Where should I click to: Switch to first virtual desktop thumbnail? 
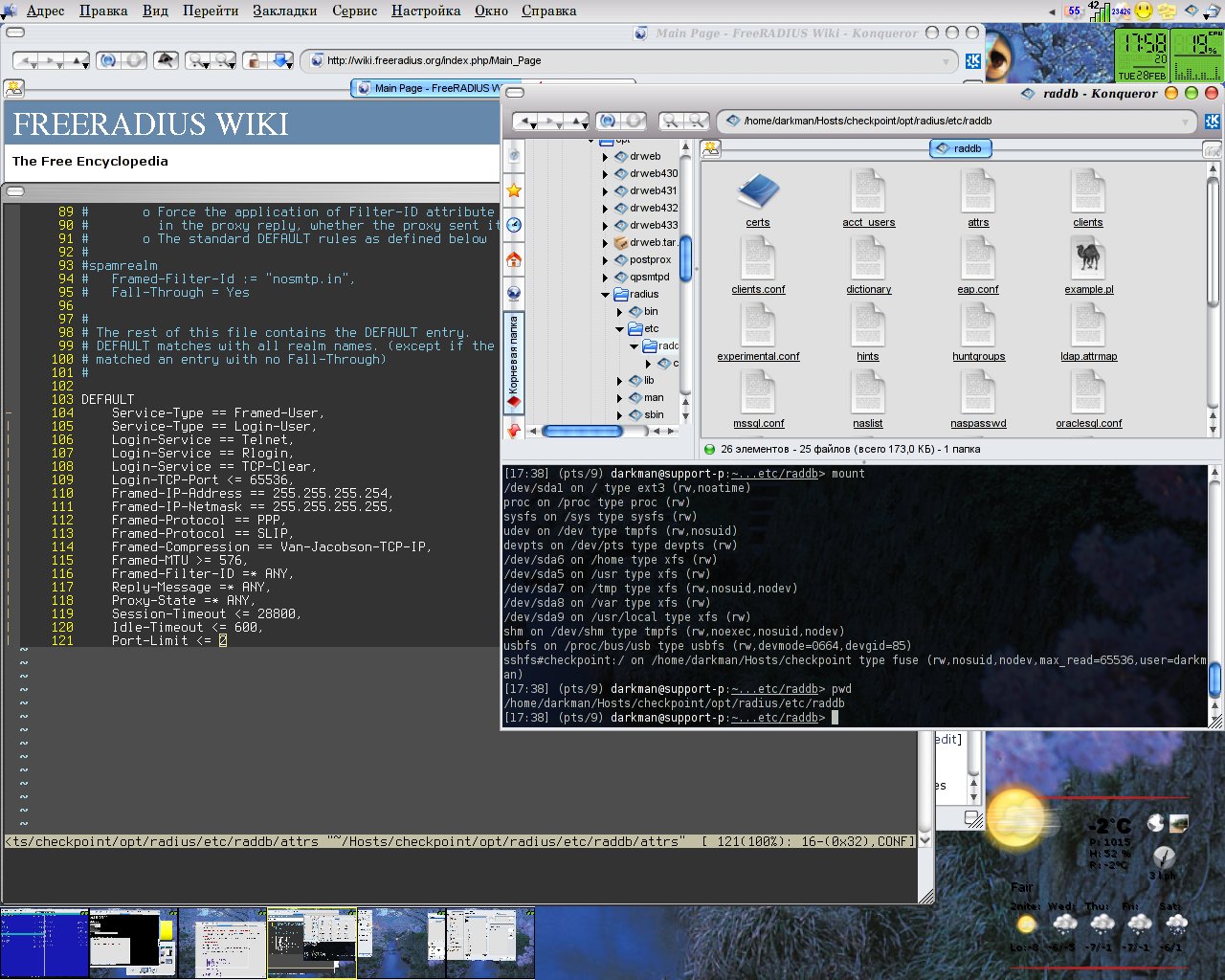coord(44,943)
